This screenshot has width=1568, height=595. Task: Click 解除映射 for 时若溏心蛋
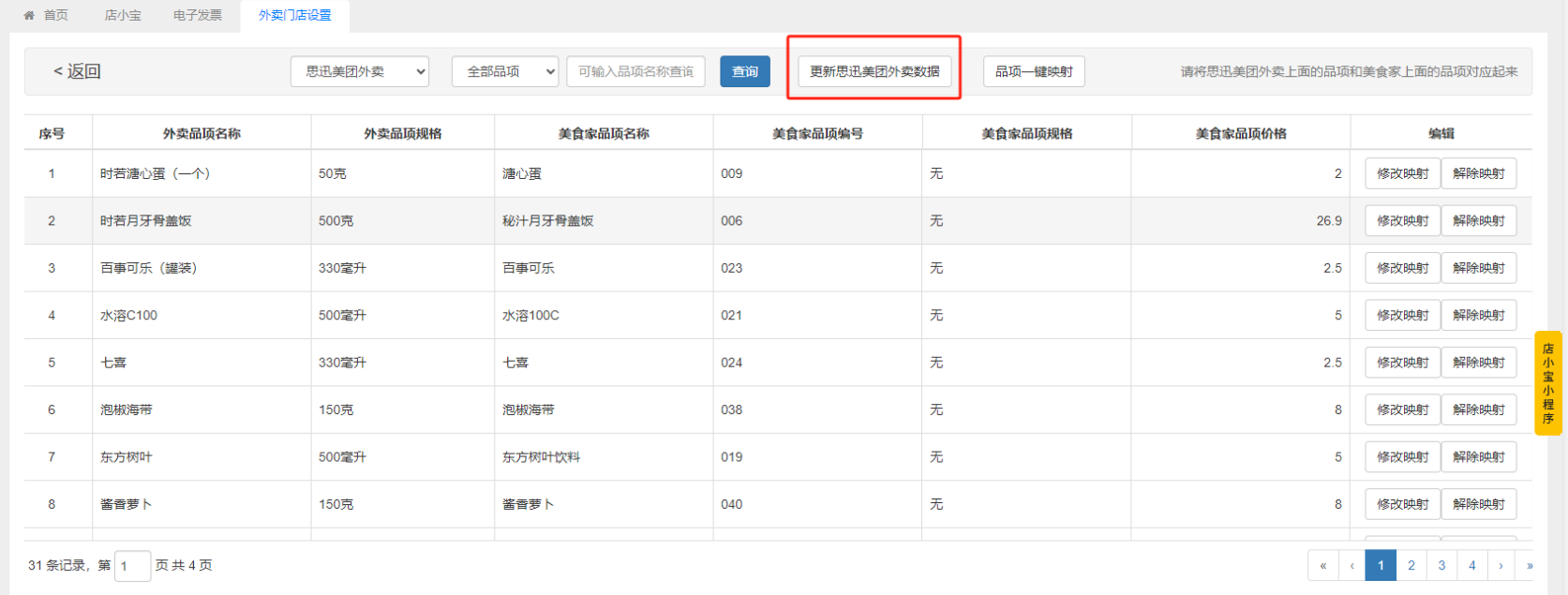coord(1478,173)
